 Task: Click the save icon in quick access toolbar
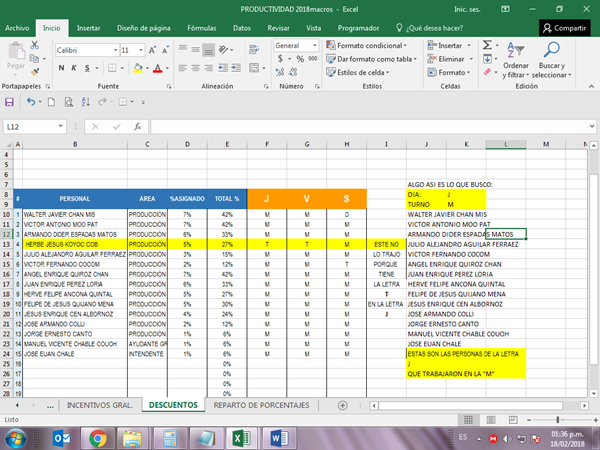(10, 102)
